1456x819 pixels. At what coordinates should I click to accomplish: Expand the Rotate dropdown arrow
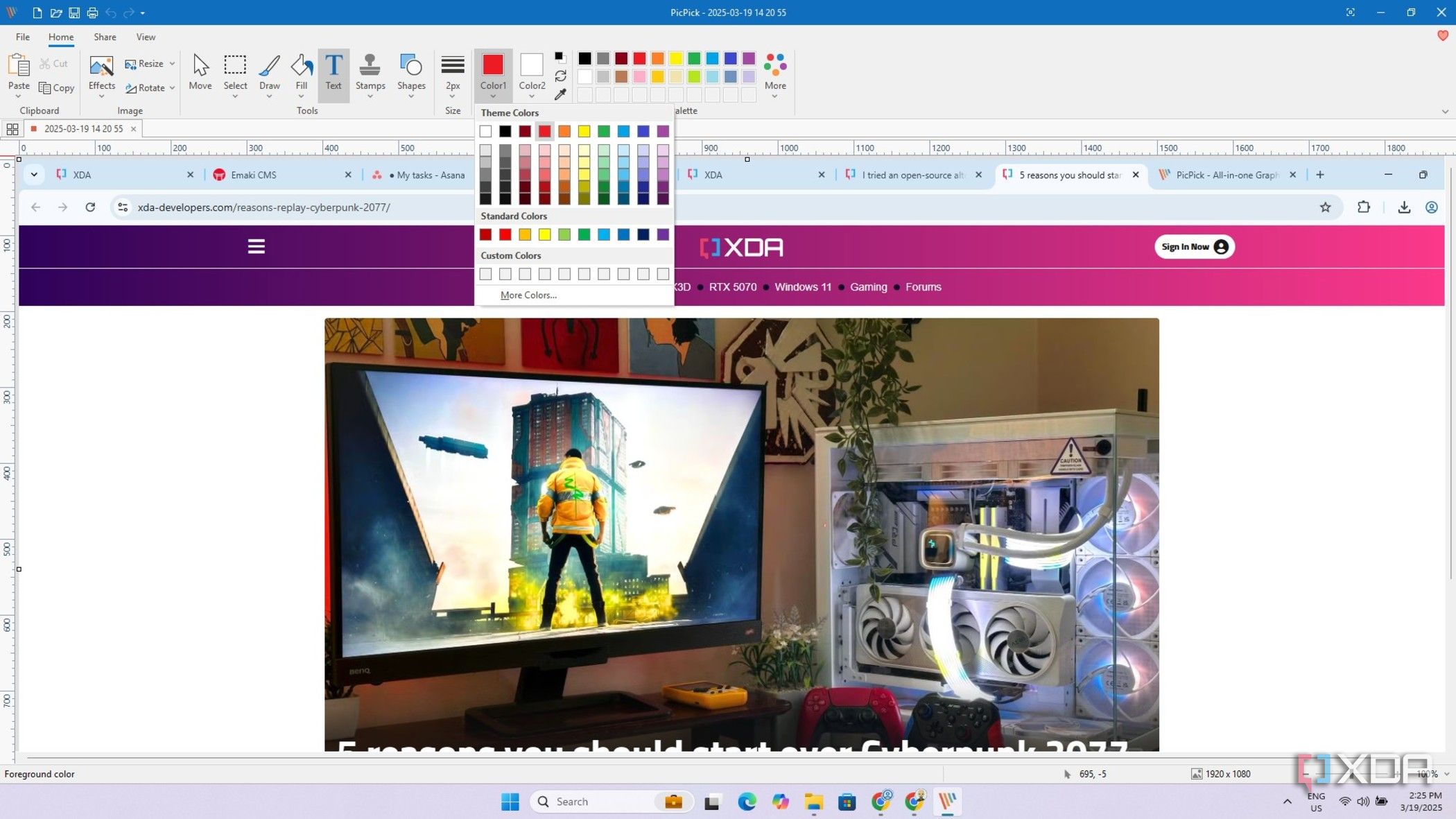pyautogui.click(x=172, y=88)
